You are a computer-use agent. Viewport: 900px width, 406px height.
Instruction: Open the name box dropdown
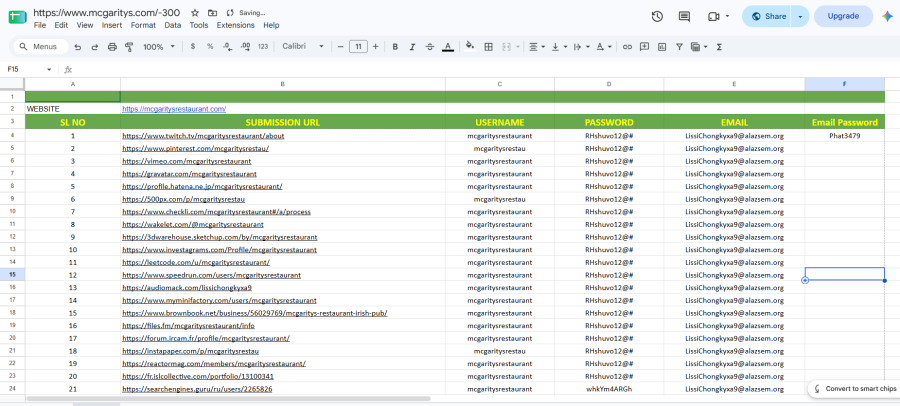click(x=49, y=69)
